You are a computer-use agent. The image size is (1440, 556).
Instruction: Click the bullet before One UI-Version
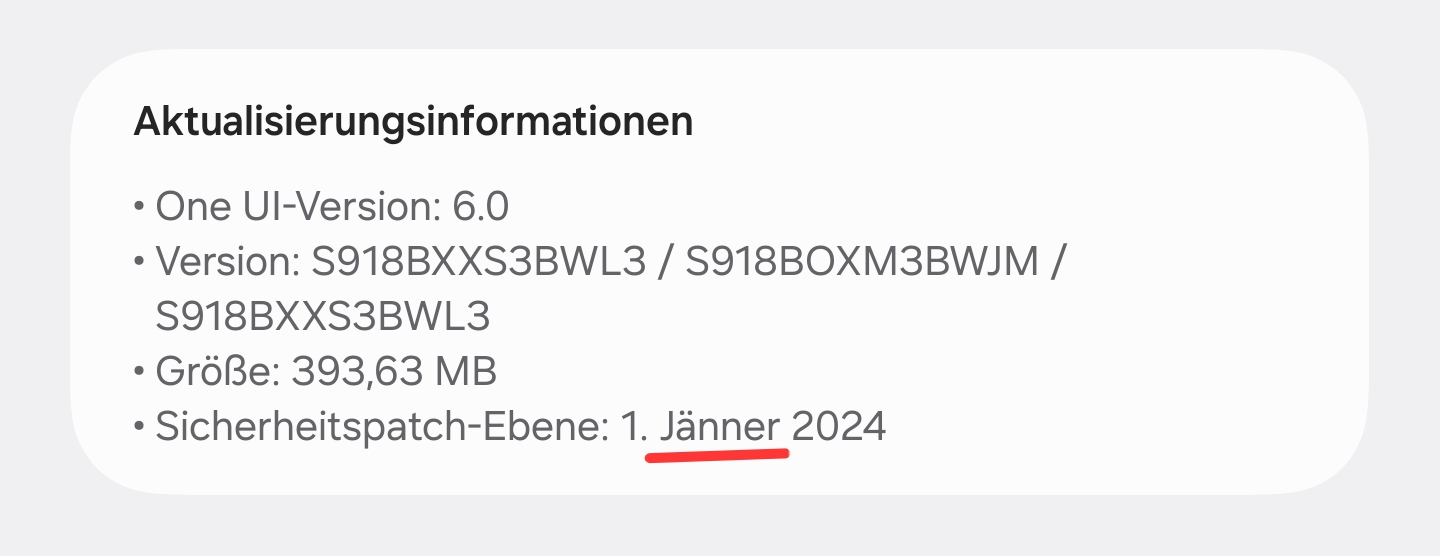point(139,209)
